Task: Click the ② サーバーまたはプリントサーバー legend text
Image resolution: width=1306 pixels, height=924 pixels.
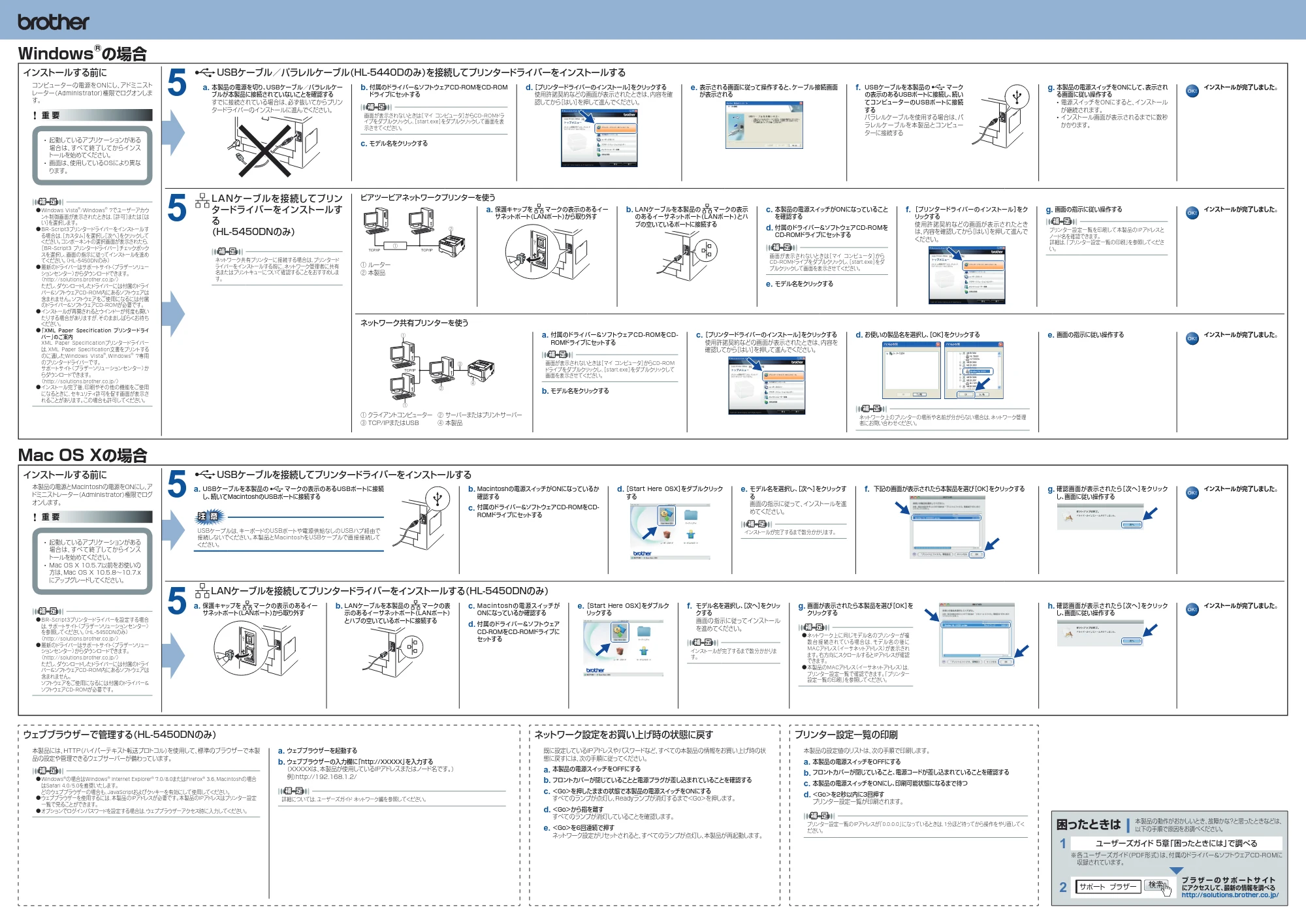Action: (479, 415)
